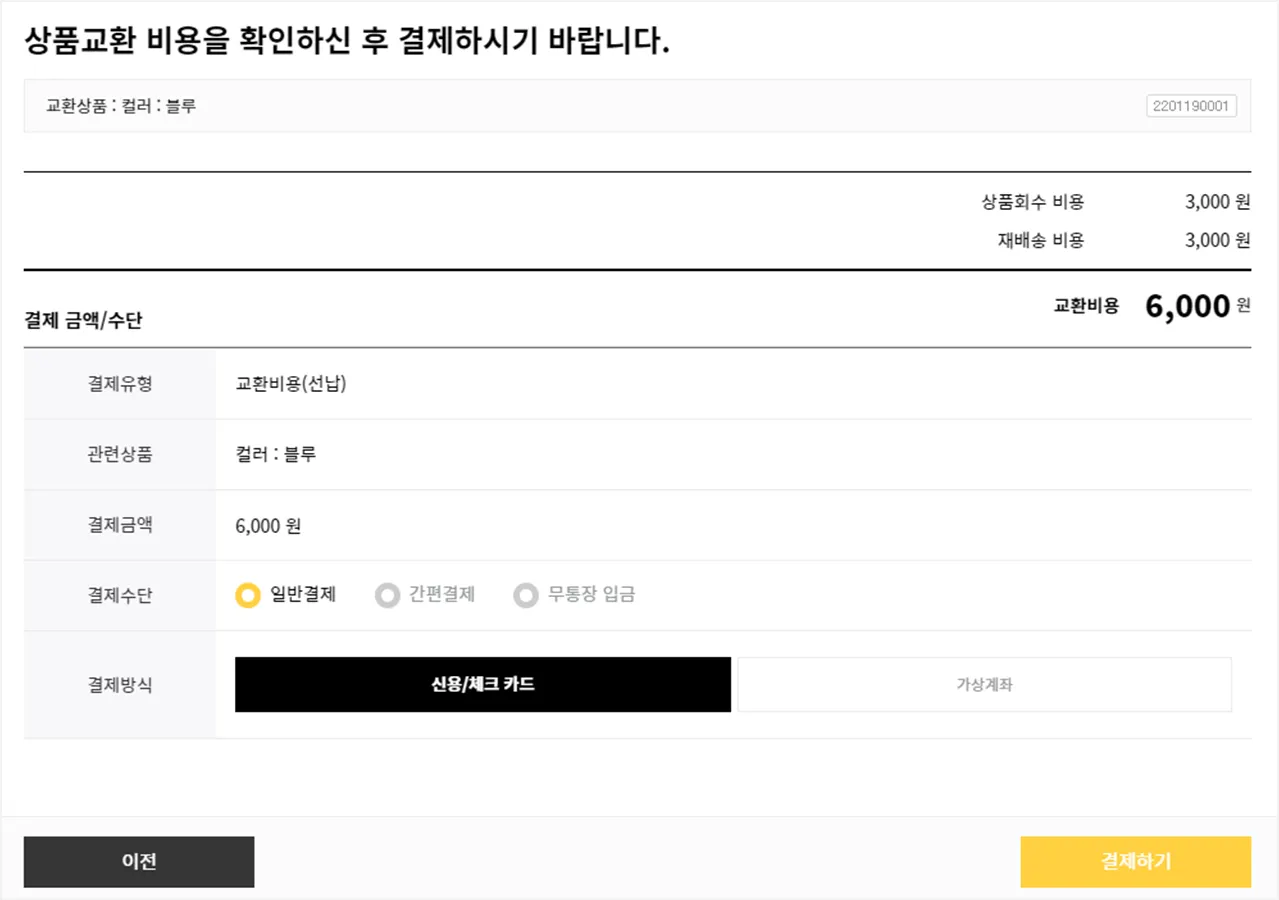Viewport: 1279px width, 900px height.
Task: Switch to 신용/체크 카드 payment method
Action: pyautogui.click(x=483, y=685)
